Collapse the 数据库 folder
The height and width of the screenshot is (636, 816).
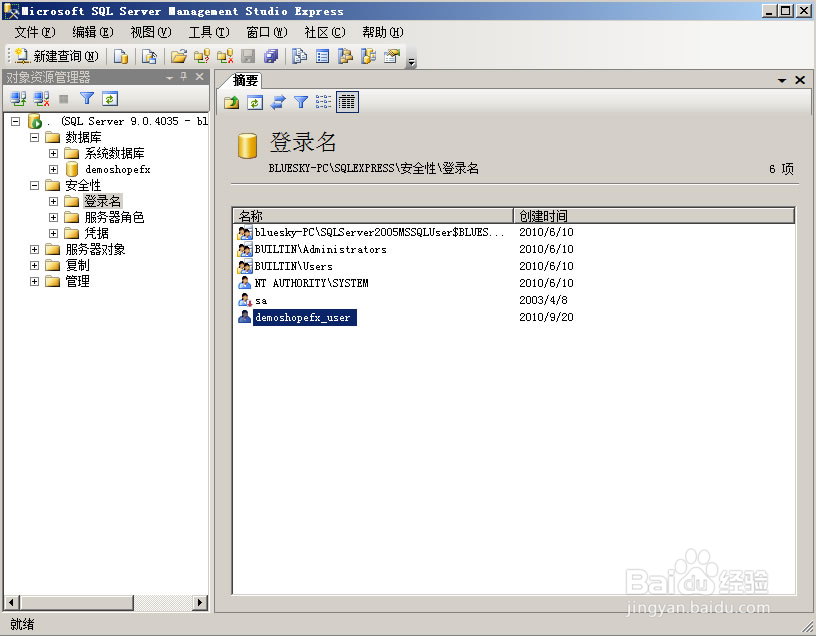pyautogui.click(x=34, y=138)
